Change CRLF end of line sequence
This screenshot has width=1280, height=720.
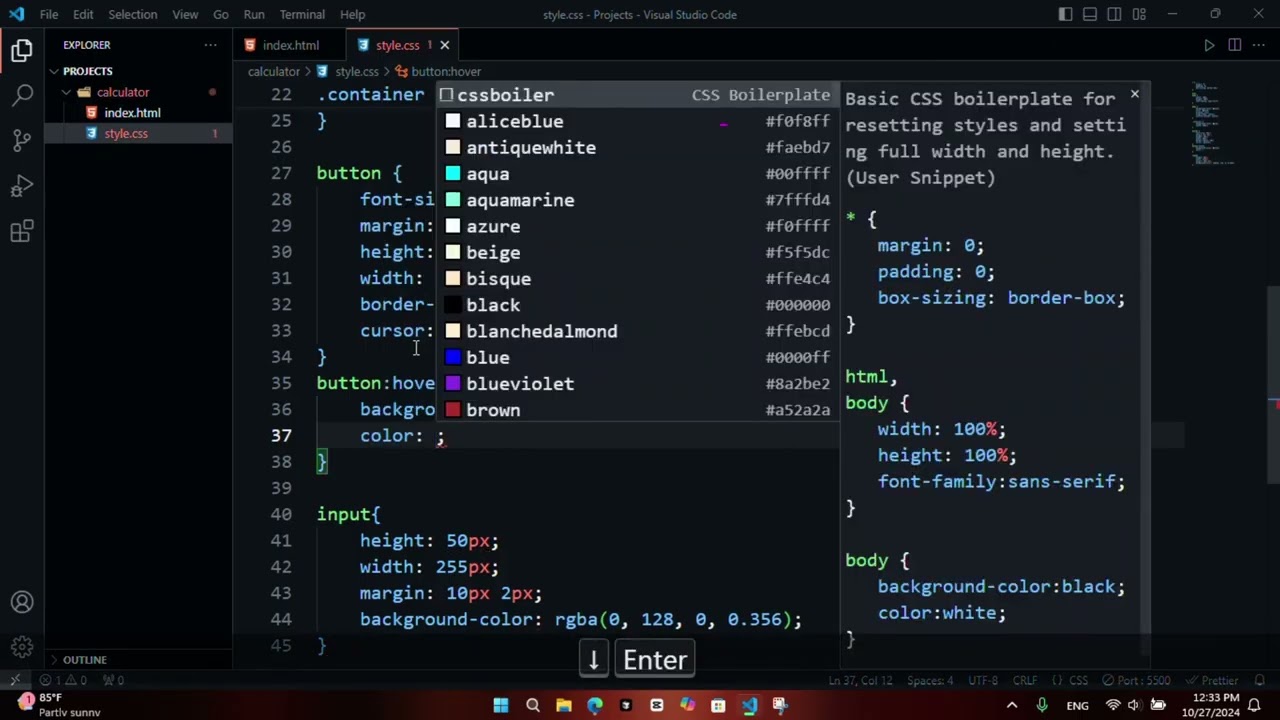(1025, 680)
